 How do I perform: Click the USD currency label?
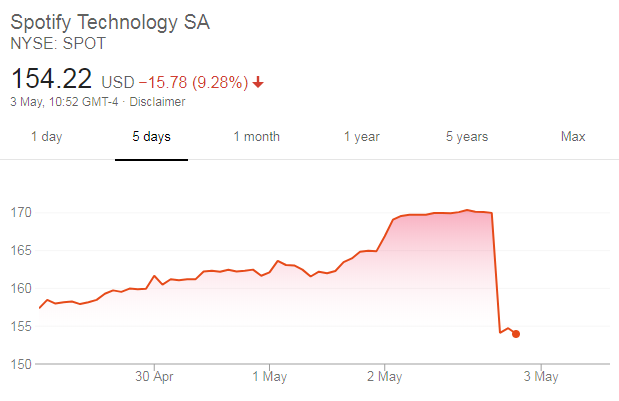(x=118, y=81)
